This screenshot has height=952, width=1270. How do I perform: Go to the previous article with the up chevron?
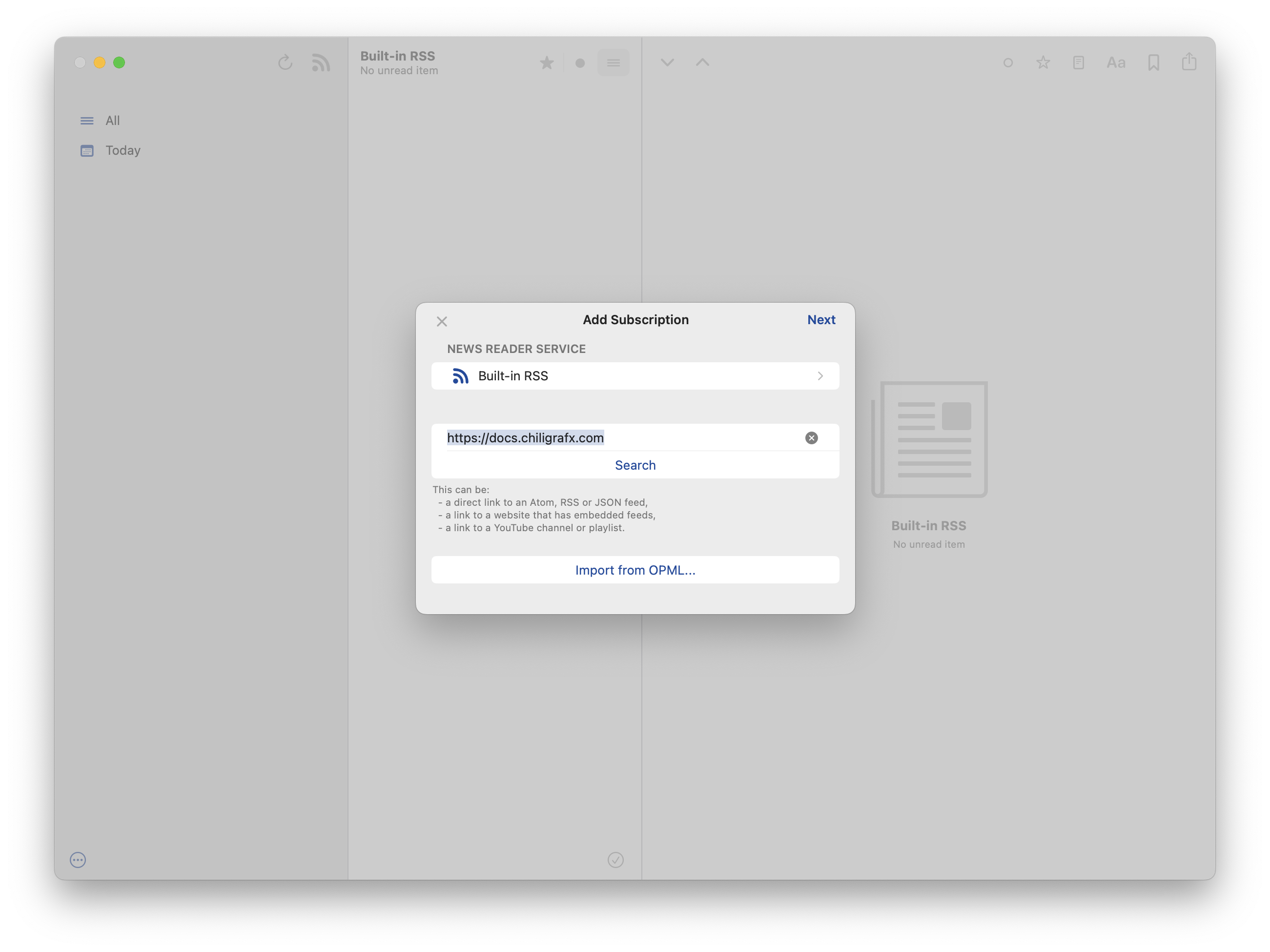click(x=703, y=62)
